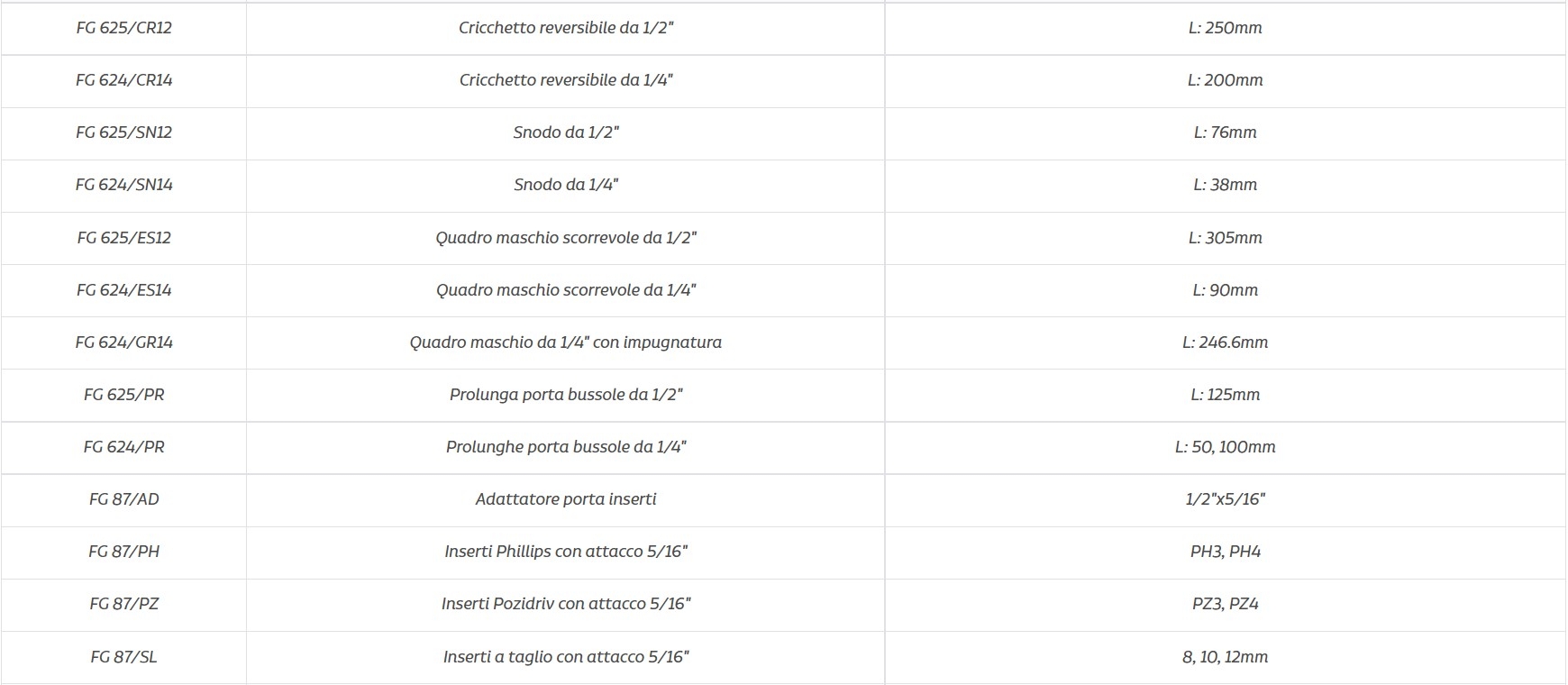Viewport: 1568px width, 685px height.
Task: Click the FG 625/PR code cell
Action: coord(123,395)
